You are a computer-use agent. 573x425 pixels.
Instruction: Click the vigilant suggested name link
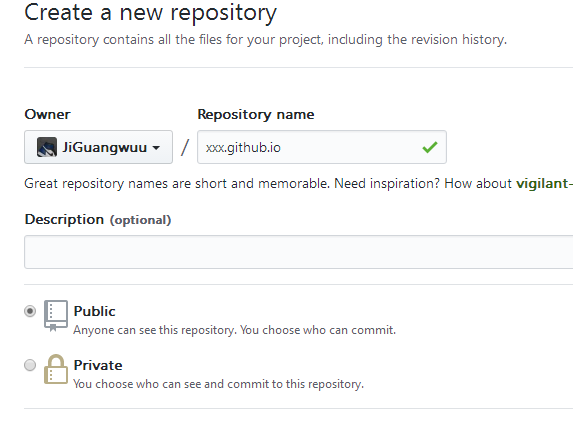[x=544, y=183]
